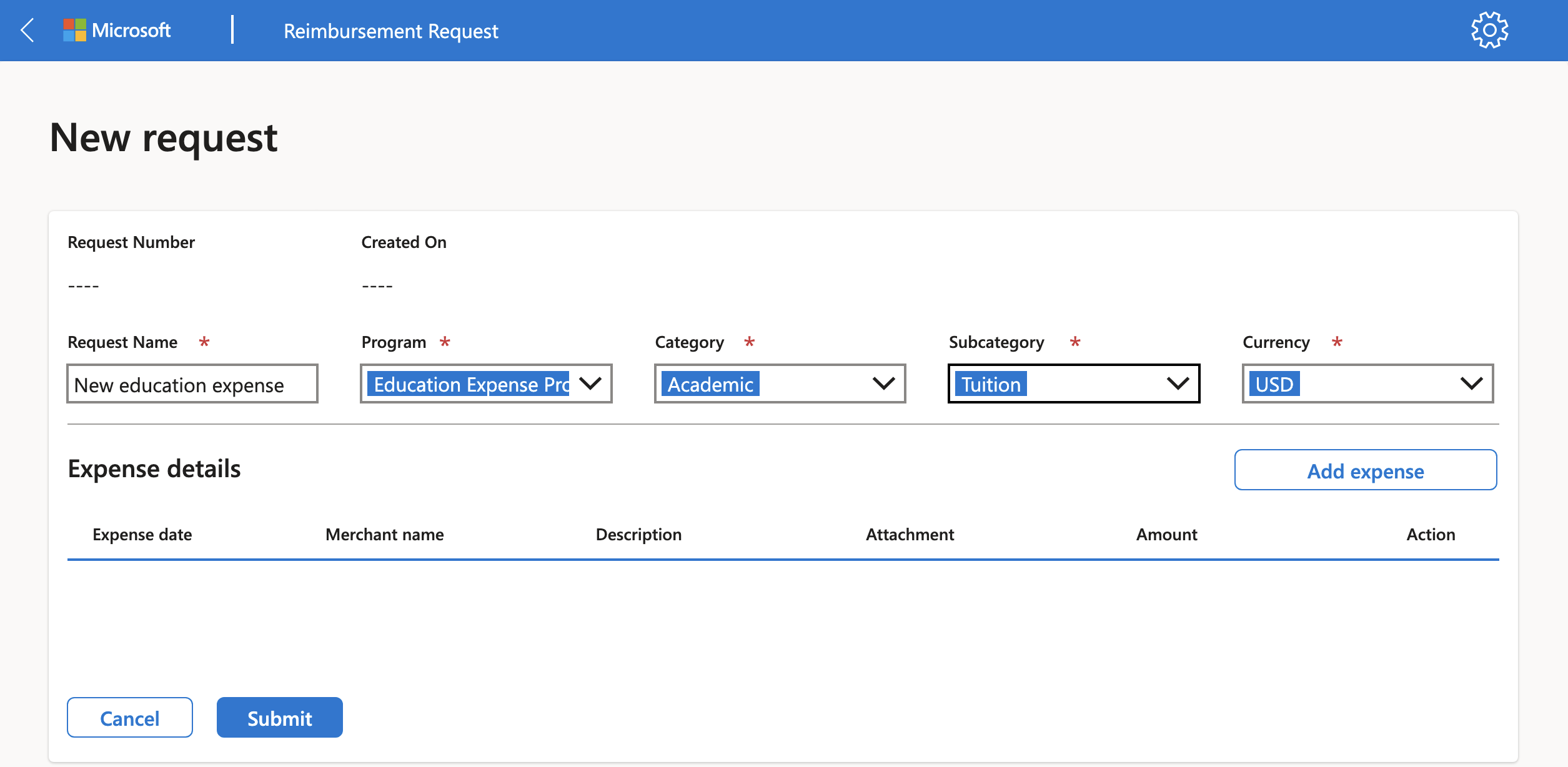Click the back navigation arrow icon
This screenshot has height=767, width=1568.
pyautogui.click(x=28, y=30)
